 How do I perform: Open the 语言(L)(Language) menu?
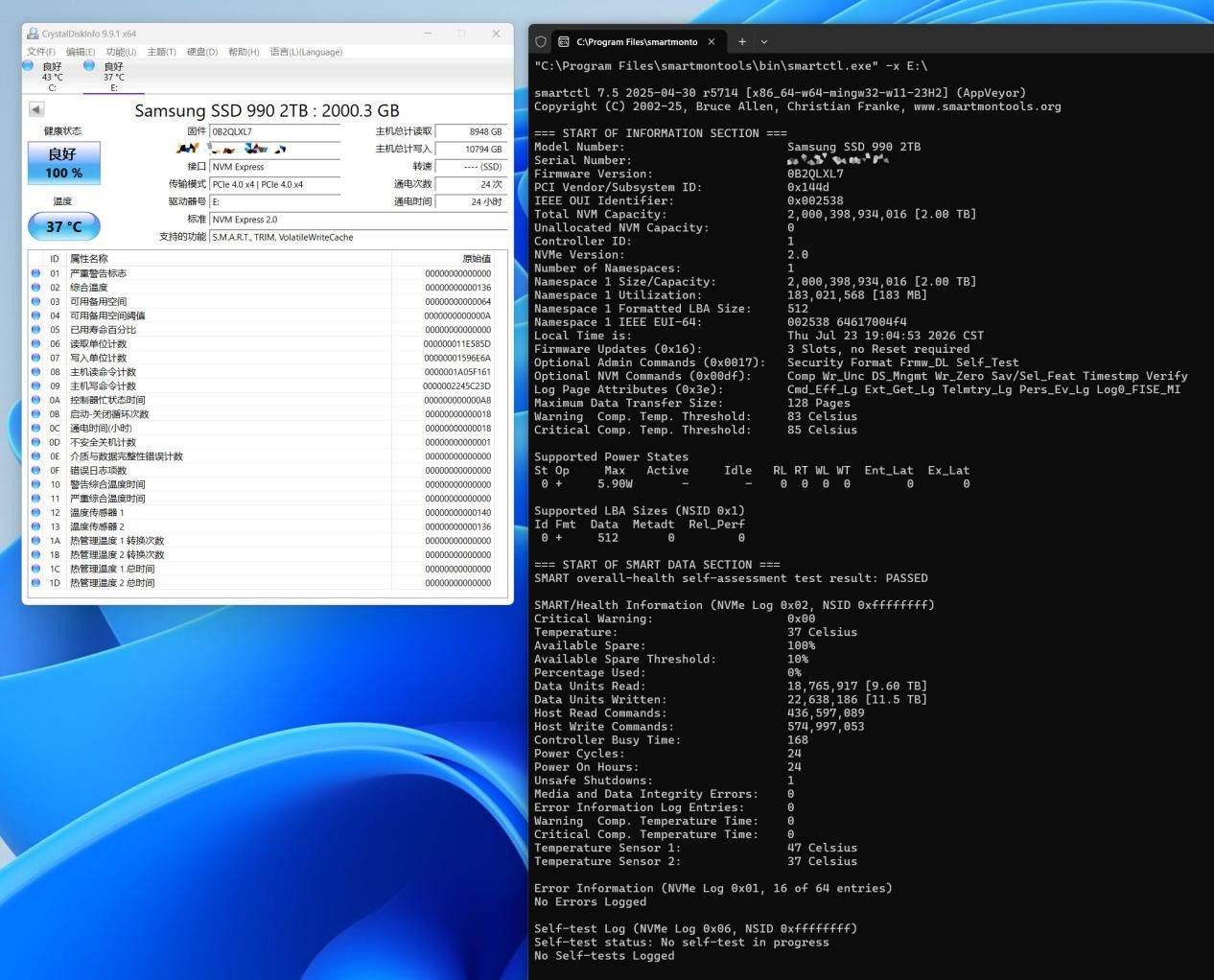click(x=306, y=52)
